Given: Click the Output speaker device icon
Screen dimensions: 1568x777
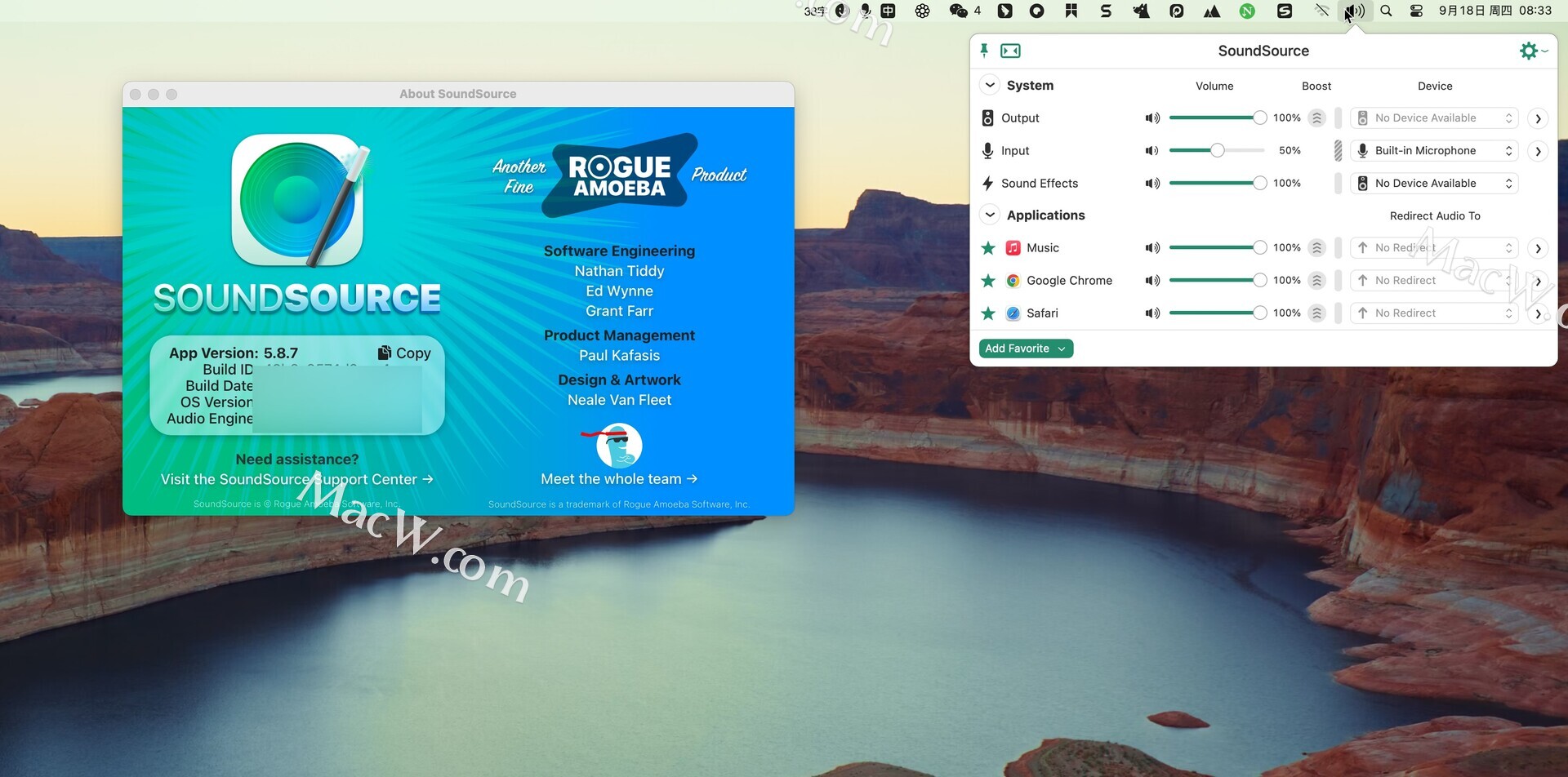Looking at the screenshot, I should pyautogui.click(x=987, y=118).
